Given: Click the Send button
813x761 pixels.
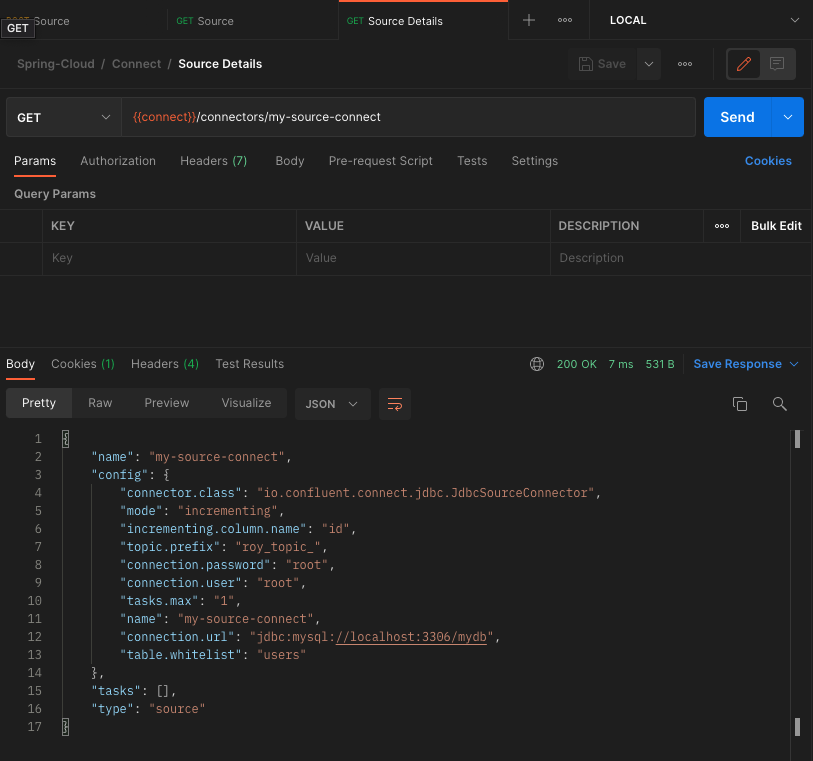Looking at the screenshot, I should (x=737, y=117).
